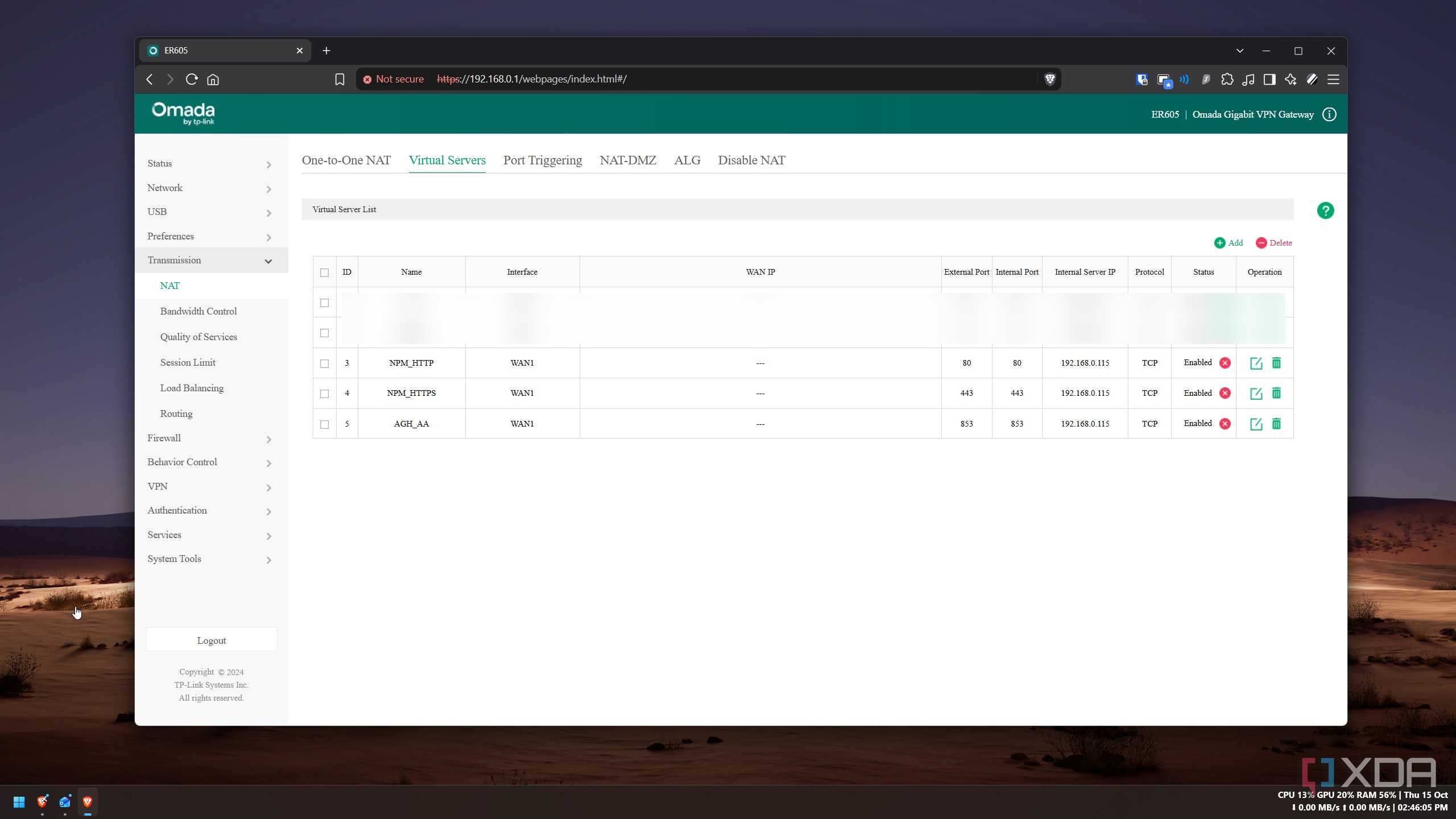Open Bandwidth Control in the sidebar
Screen dimensions: 1456x819
198,312
